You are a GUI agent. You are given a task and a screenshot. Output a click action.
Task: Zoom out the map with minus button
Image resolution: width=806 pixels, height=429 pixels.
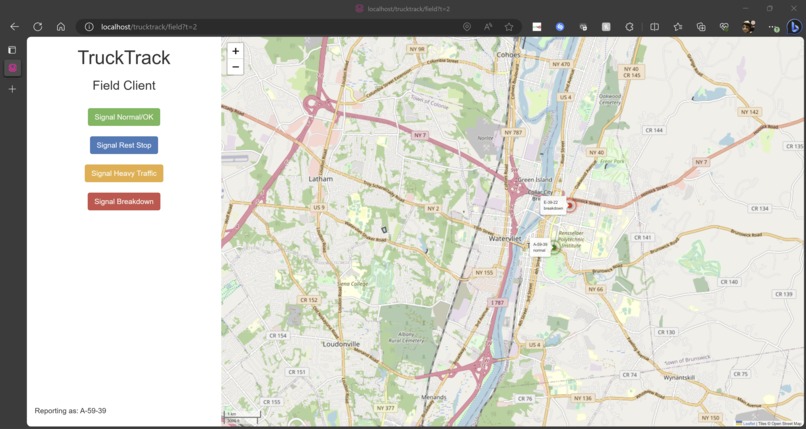[235, 67]
